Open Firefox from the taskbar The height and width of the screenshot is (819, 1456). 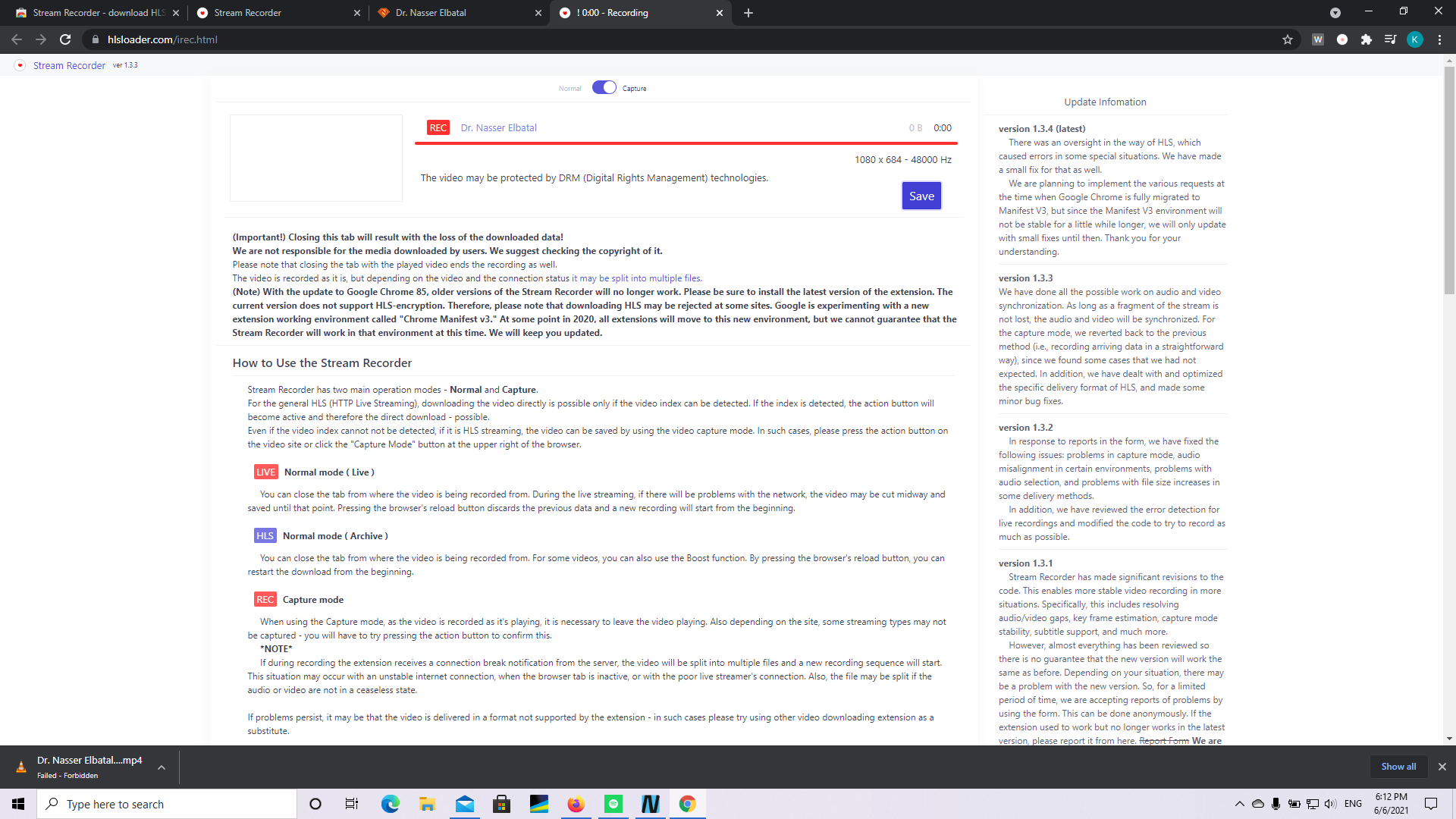pos(576,804)
